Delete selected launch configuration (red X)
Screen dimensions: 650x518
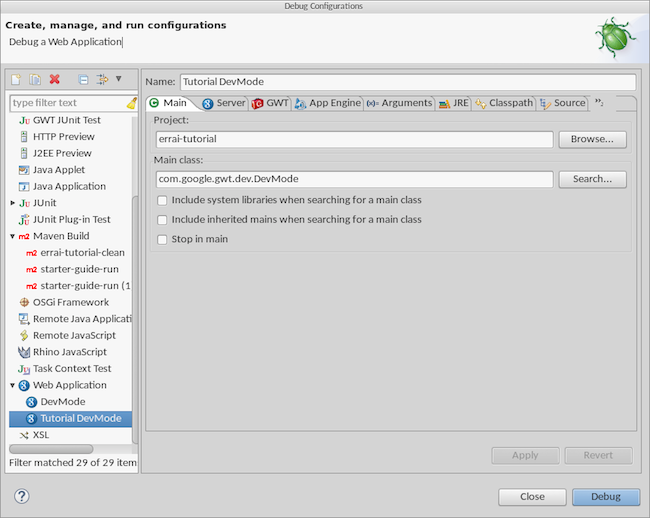tap(54, 79)
